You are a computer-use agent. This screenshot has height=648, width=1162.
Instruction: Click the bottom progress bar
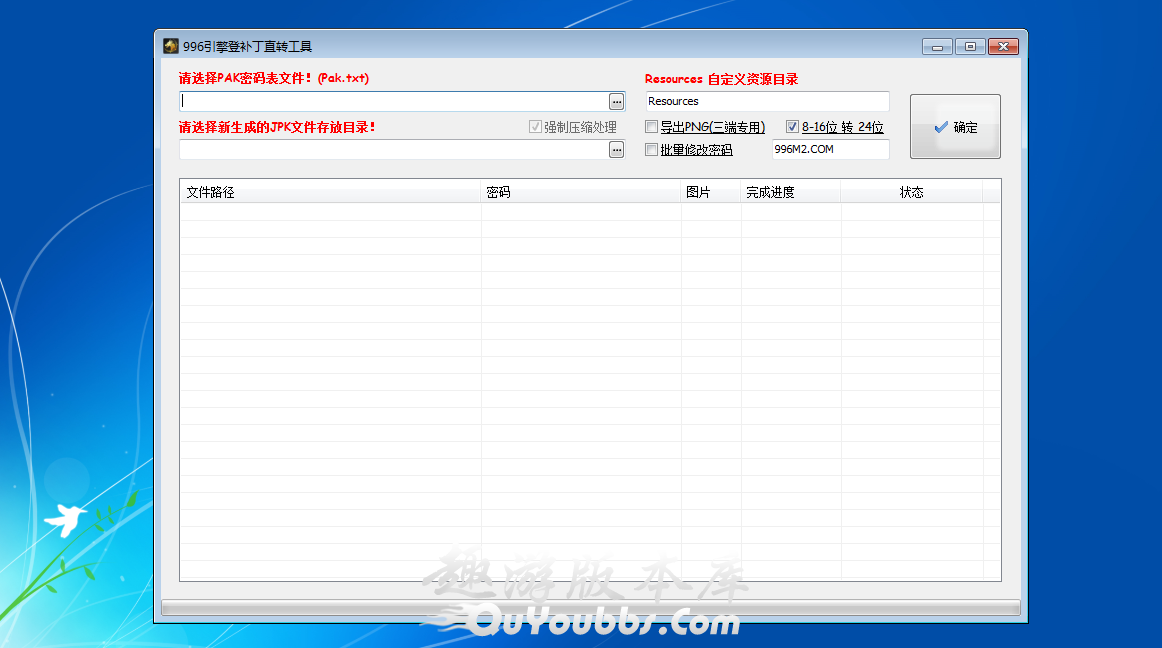pyautogui.click(x=590, y=607)
